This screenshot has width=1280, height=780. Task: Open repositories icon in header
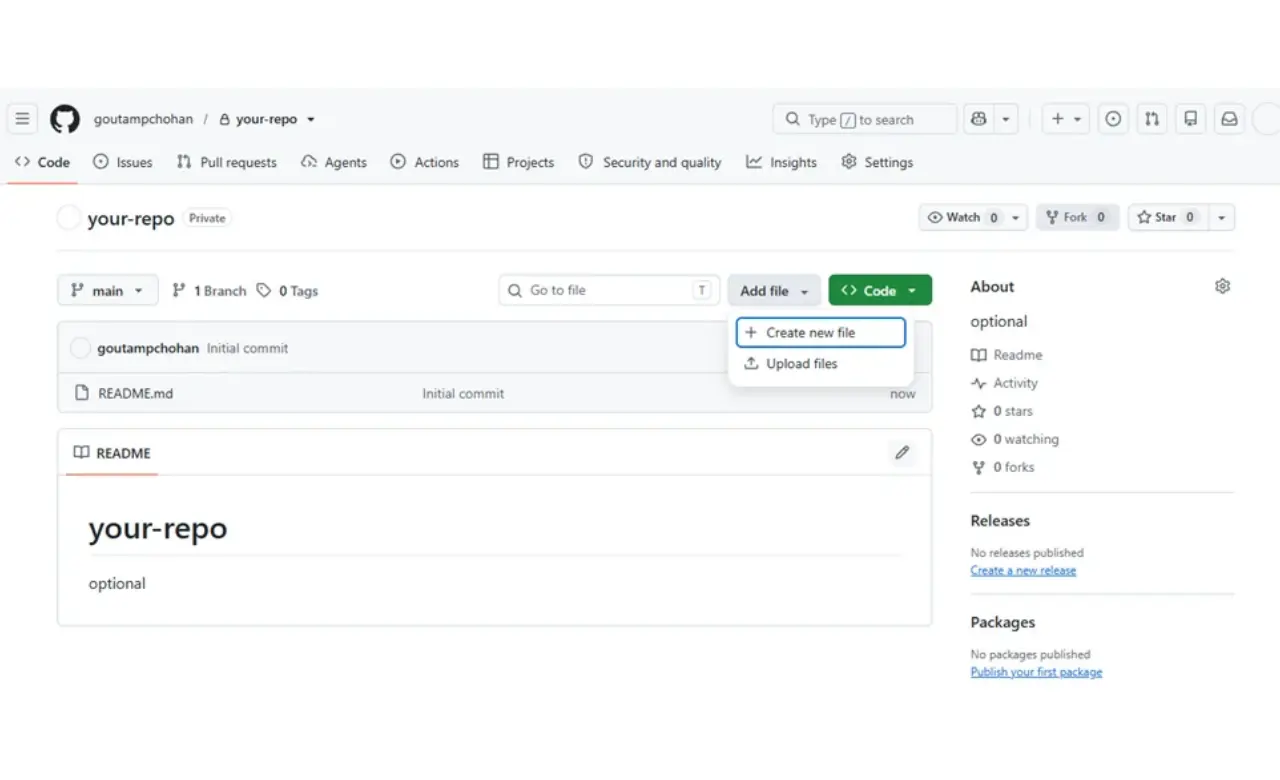(x=1191, y=119)
